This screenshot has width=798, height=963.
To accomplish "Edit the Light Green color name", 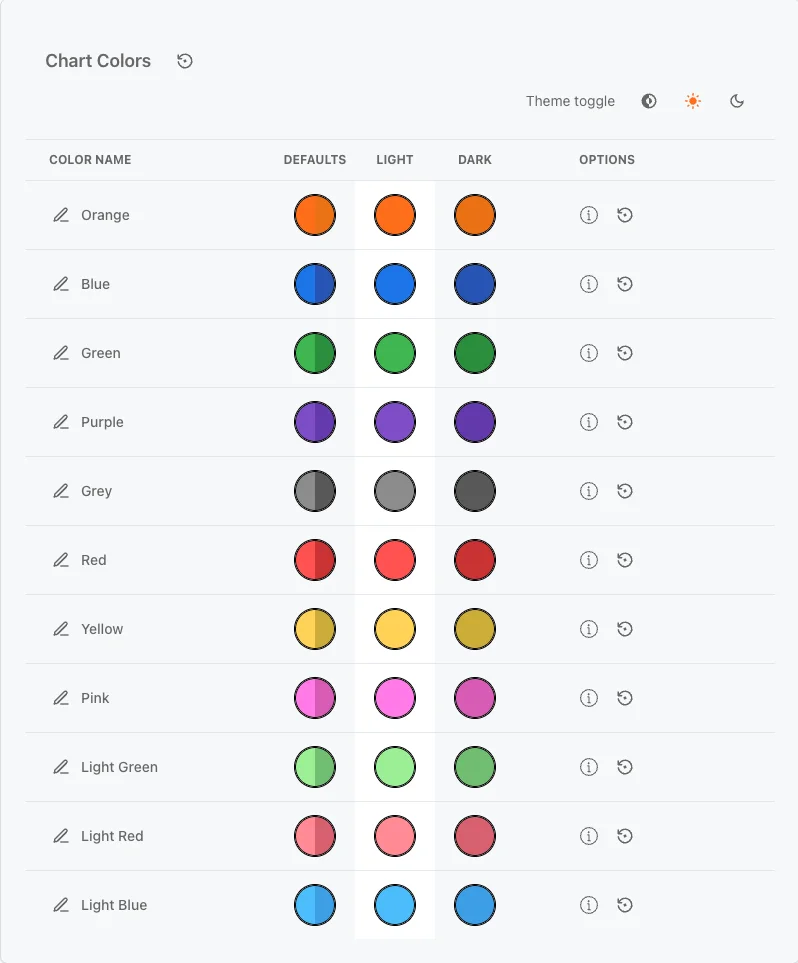I will pos(61,767).
